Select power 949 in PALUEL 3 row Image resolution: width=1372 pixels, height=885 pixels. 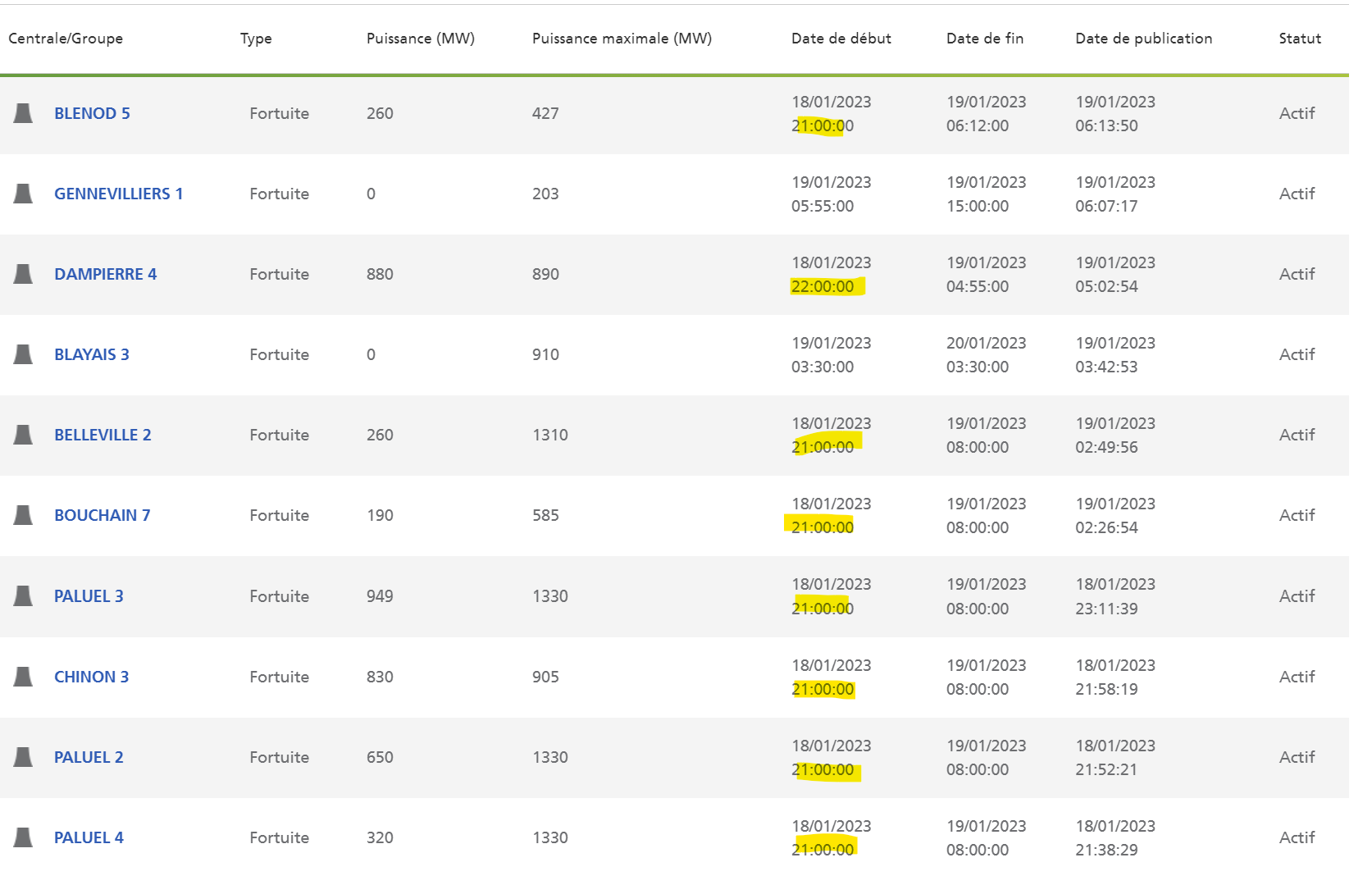click(x=380, y=596)
